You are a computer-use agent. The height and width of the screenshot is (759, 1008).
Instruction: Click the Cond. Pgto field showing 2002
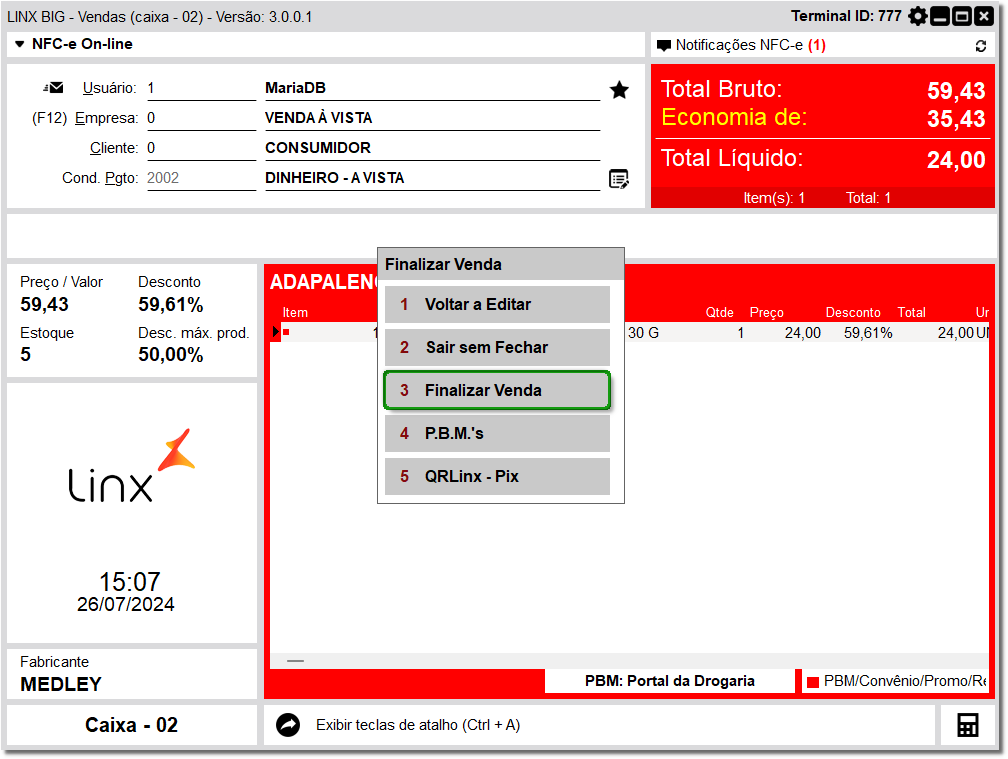[201, 179]
